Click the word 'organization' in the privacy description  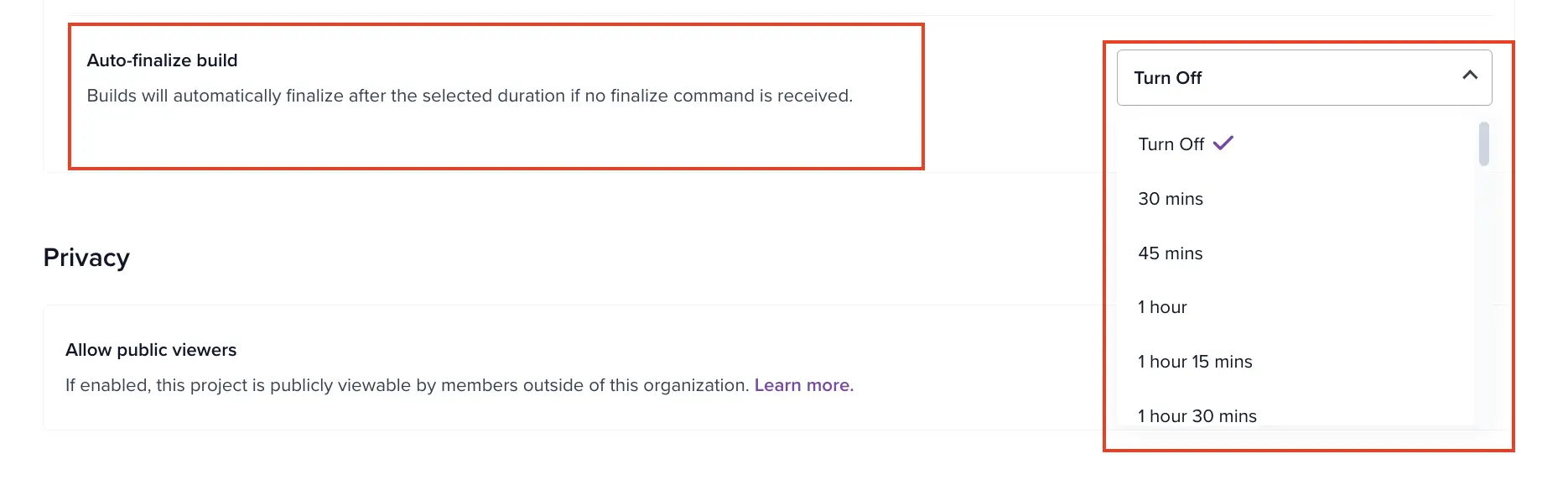click(694, 385)
